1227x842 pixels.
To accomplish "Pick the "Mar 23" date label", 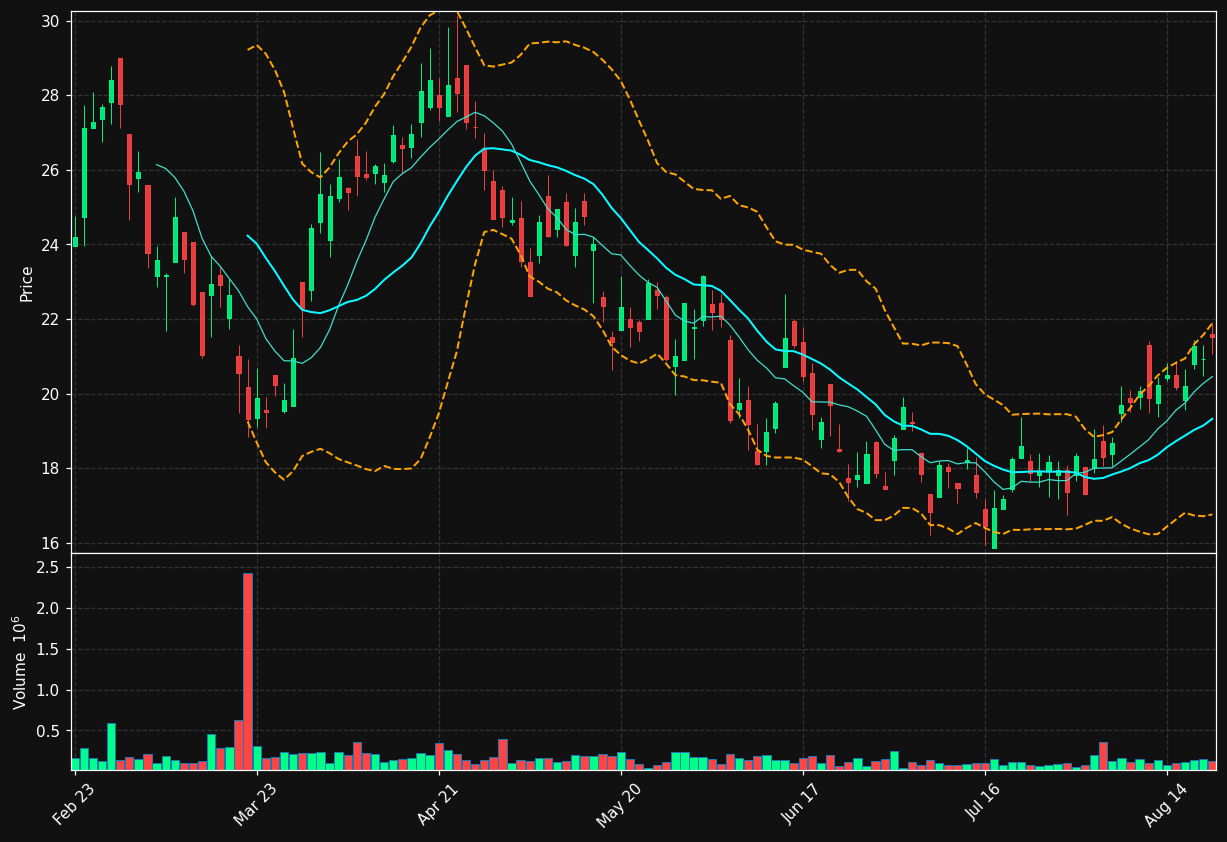I will [256, 805].
